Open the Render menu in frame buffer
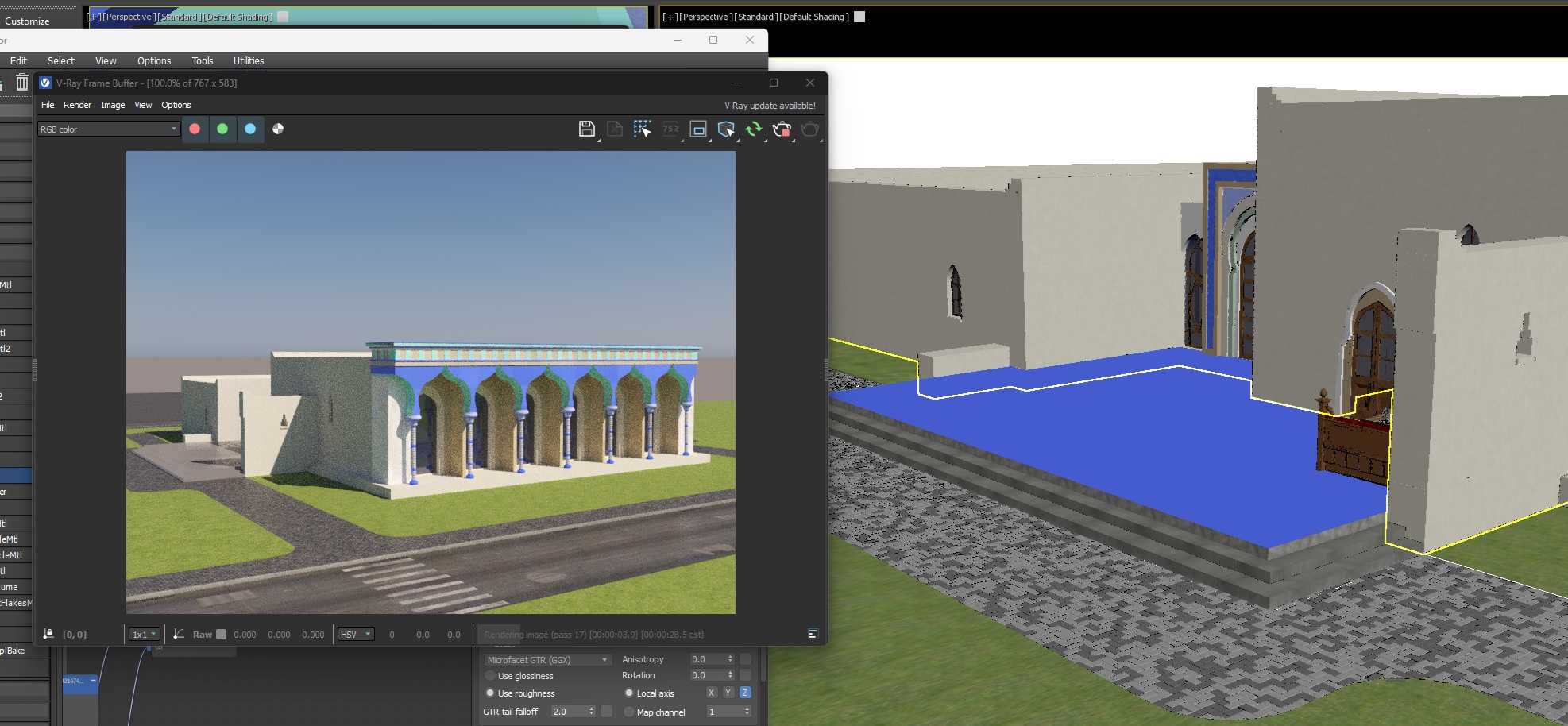 77,105
